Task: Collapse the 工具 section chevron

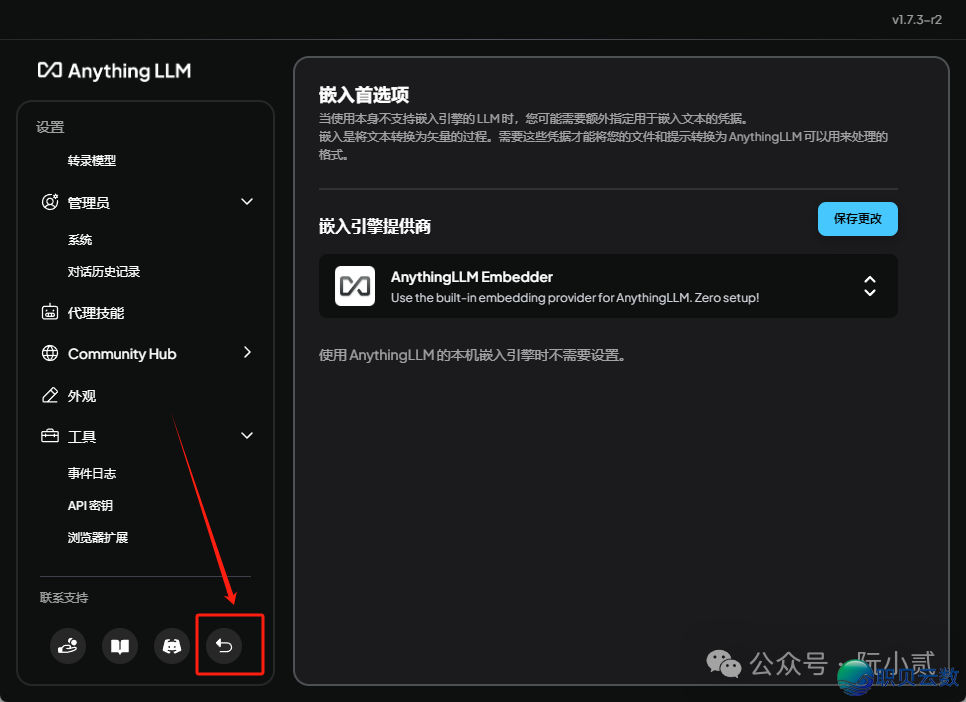Action: coord(246,435)
